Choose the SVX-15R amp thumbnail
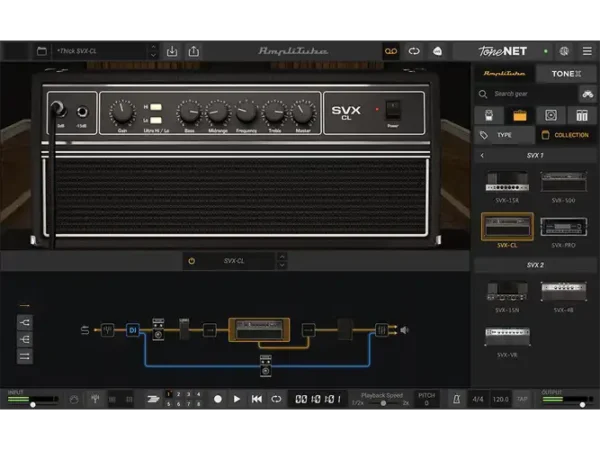 pos(507,182)
